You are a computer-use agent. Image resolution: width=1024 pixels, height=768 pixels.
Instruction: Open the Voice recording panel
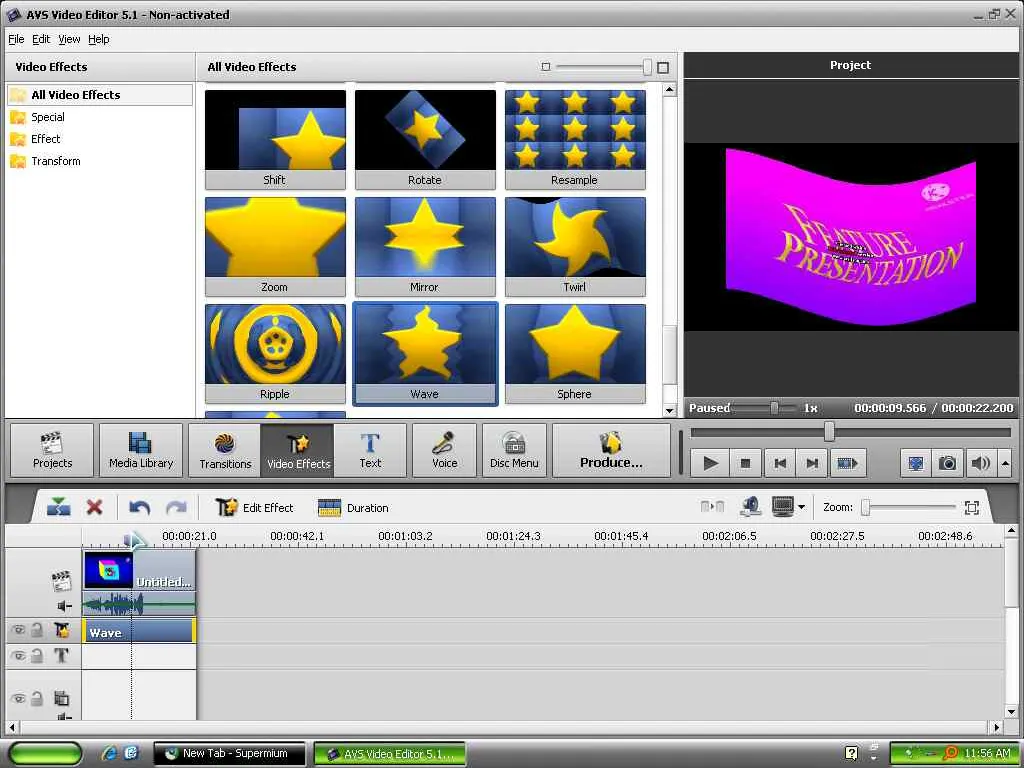click(x=445, y=451)
